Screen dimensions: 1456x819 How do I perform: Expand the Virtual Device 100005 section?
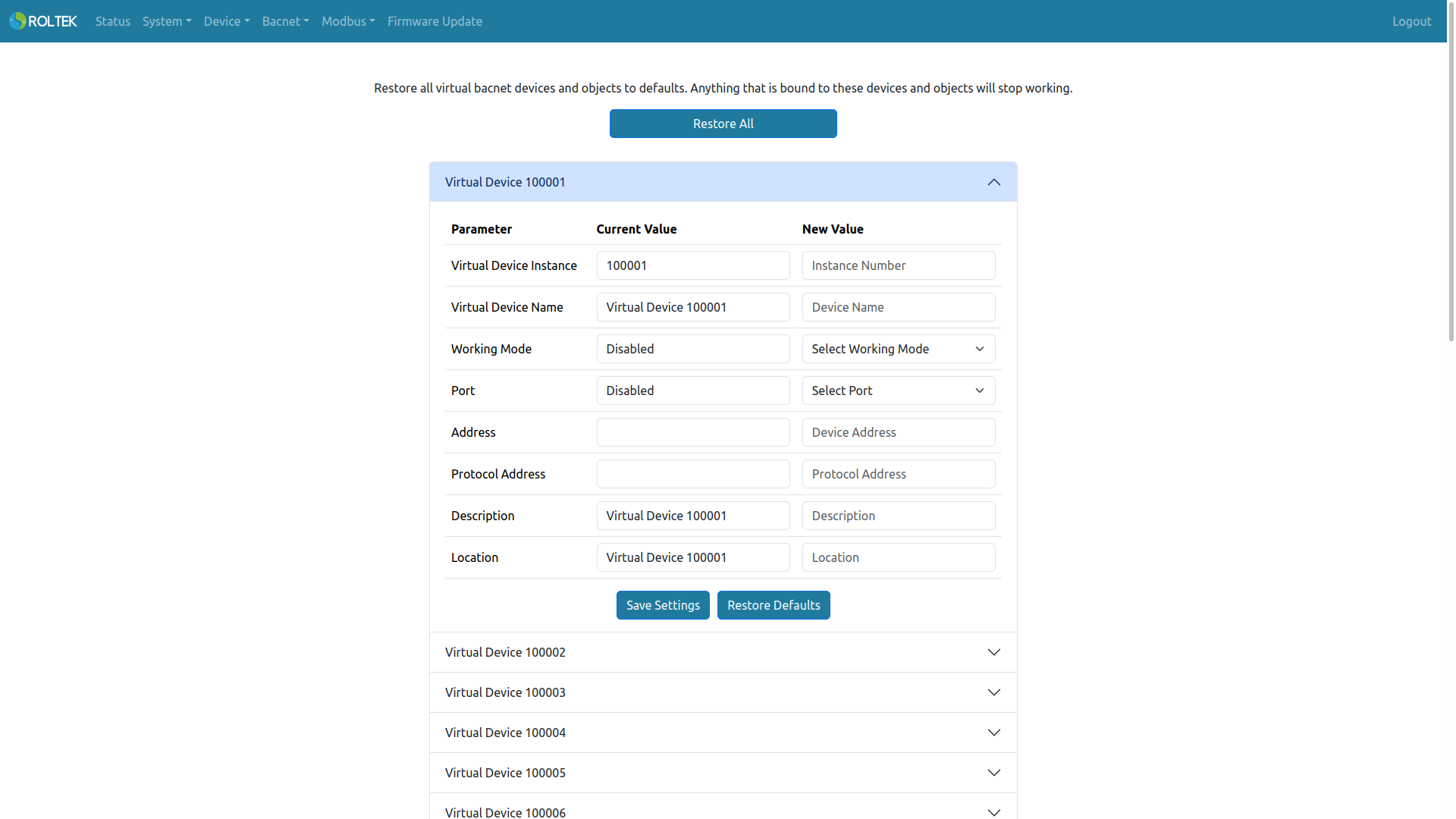click(x=723, y=773)
